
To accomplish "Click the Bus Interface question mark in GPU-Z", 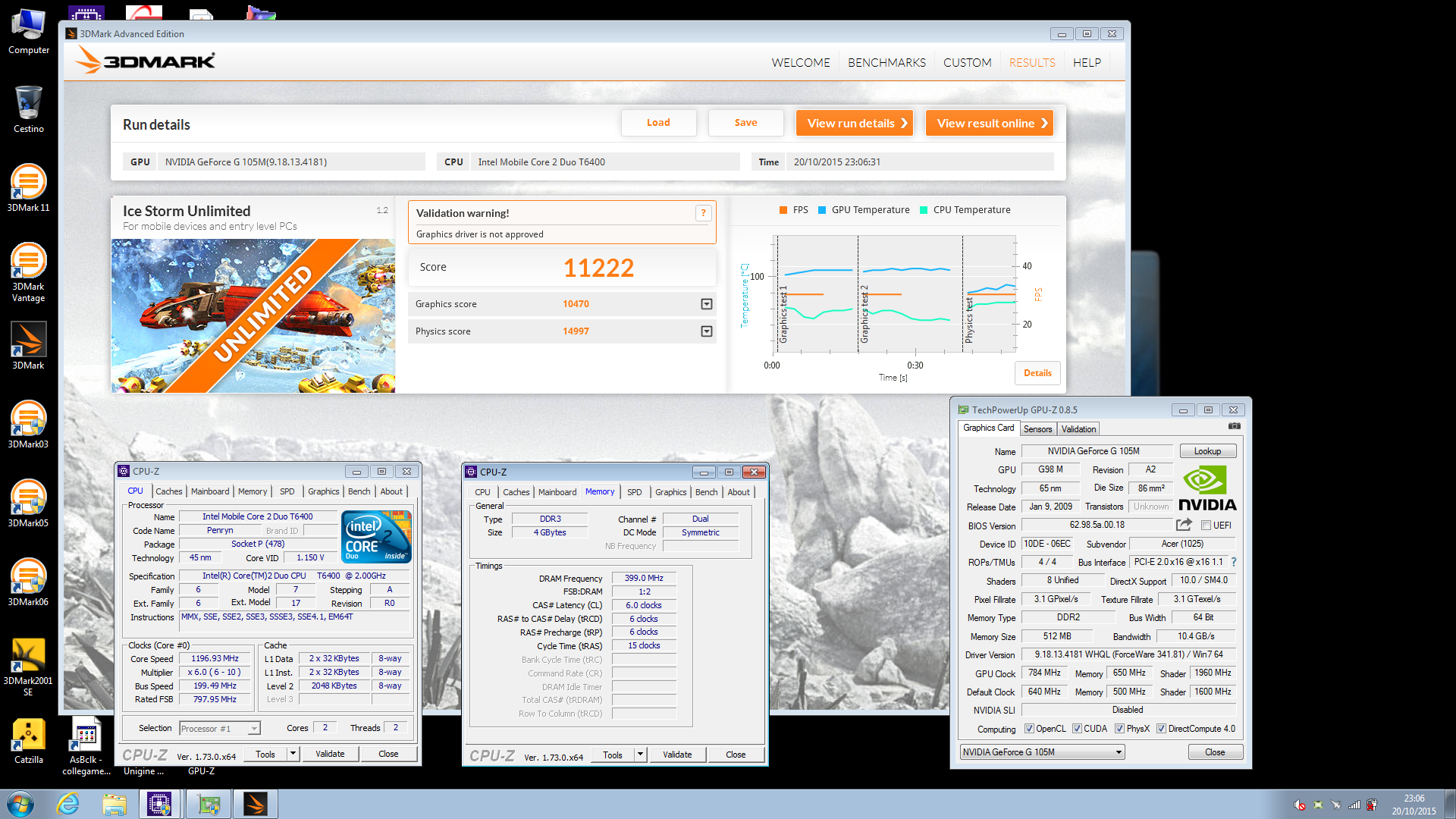I will point(1233,562).
